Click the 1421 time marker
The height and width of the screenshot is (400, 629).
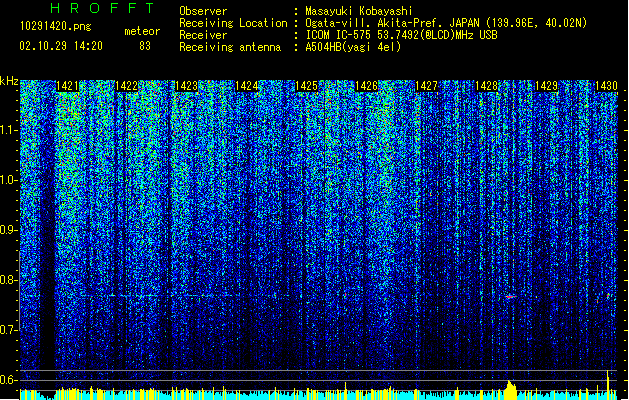pyautogui.click(x=67, y=86)
